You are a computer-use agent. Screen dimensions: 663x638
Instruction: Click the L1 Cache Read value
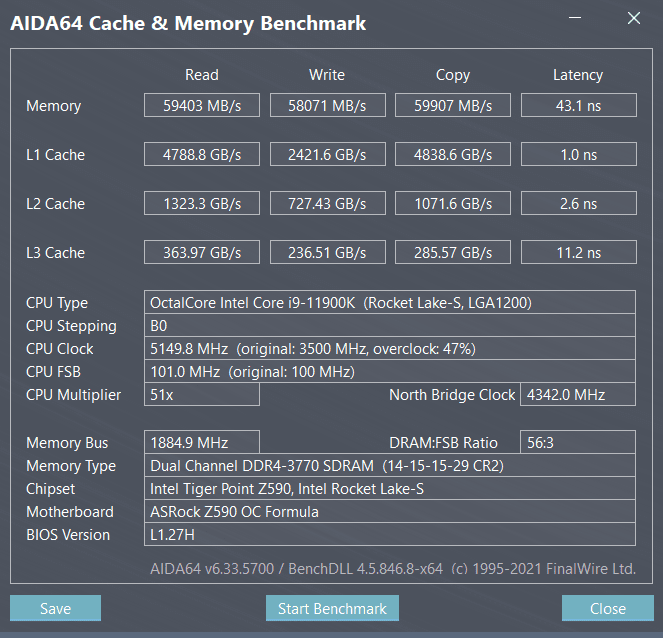[202, 154]
